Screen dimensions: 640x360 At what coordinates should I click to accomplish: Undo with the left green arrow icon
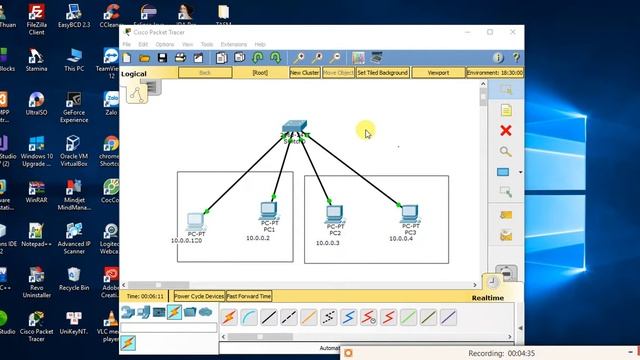[258, 58]
